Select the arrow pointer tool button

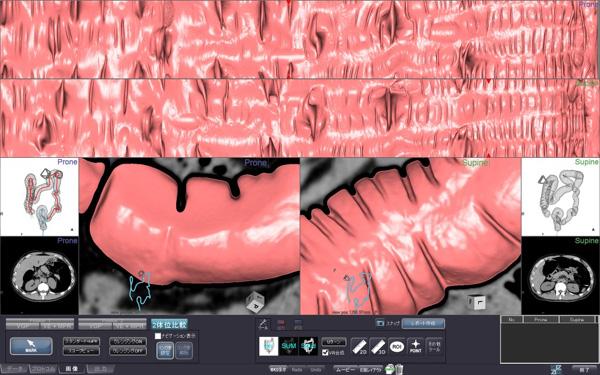(x=31, y=346)
